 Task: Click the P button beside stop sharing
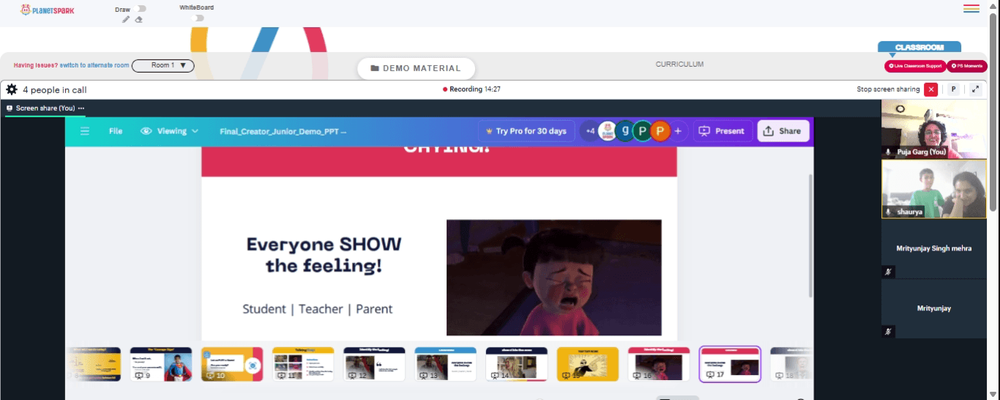tap(953, 89)
